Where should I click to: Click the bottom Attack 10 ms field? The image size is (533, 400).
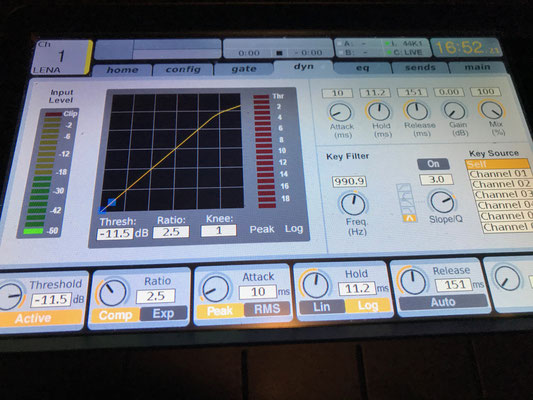pyautogui.click(x=258, y=292)
